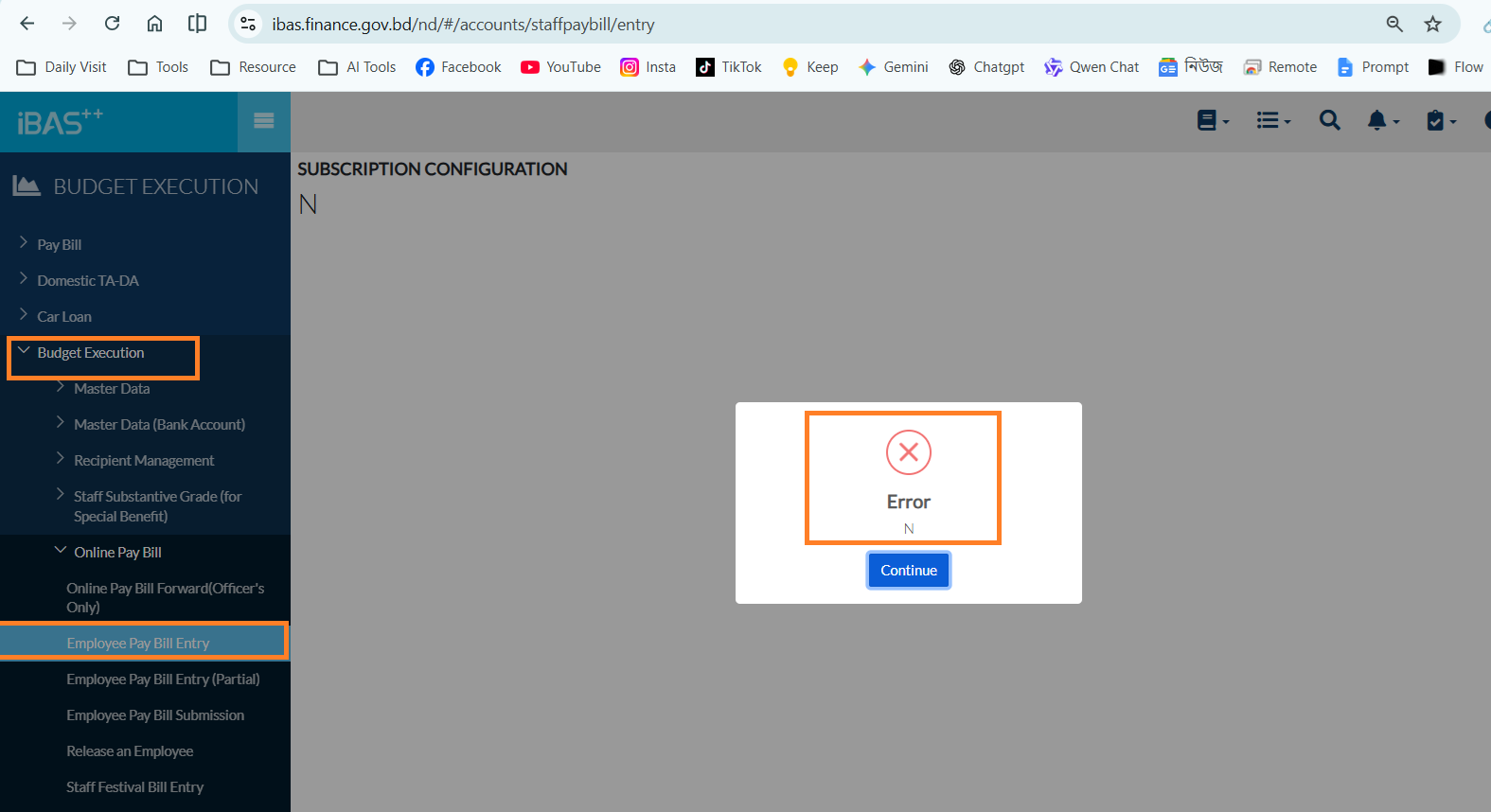
Task: Open Staff Festival Bill Entry
Action: (x=134, y=787)
